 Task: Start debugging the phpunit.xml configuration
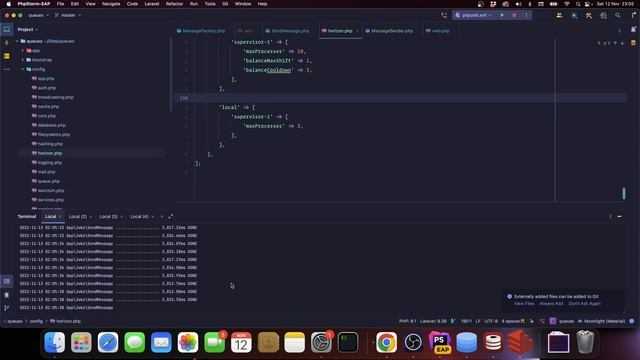pyautogui.click(x=514, y=15)
